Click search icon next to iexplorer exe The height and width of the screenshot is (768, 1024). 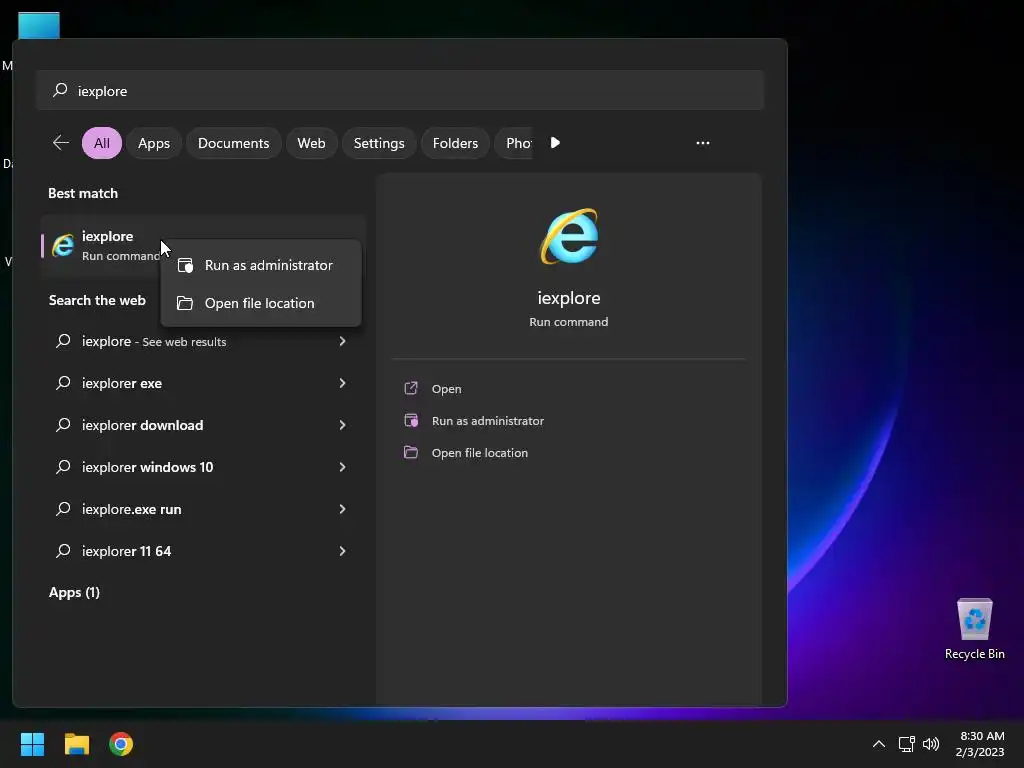63,383
